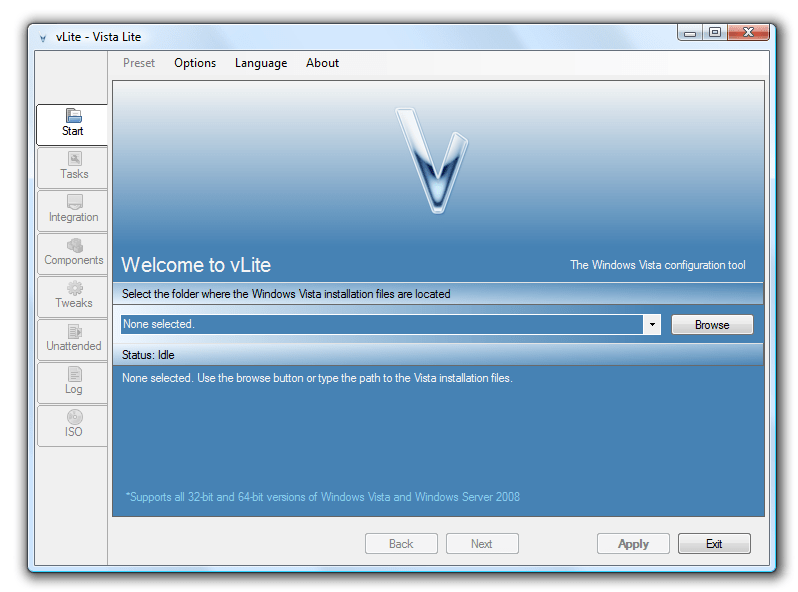
Task: Click the 'None selected.' path input field
Action: point(380,325)
